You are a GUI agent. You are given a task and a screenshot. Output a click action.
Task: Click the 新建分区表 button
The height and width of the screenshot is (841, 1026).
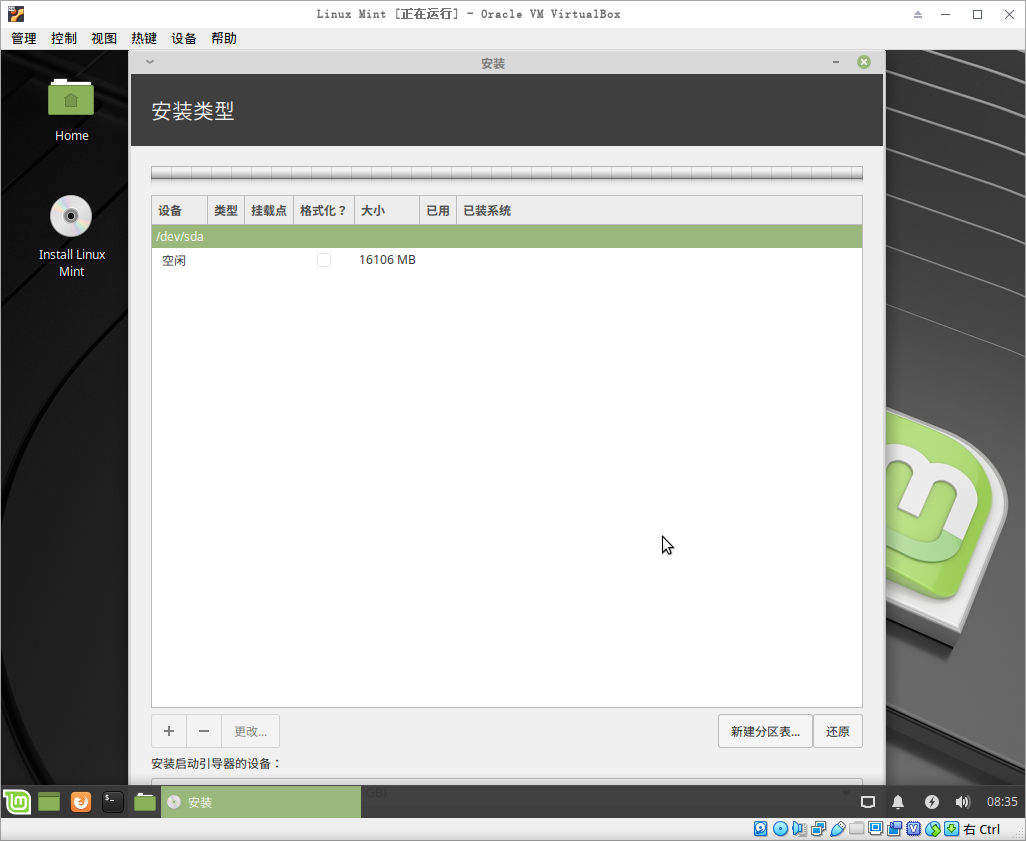[x=765, y=731]
